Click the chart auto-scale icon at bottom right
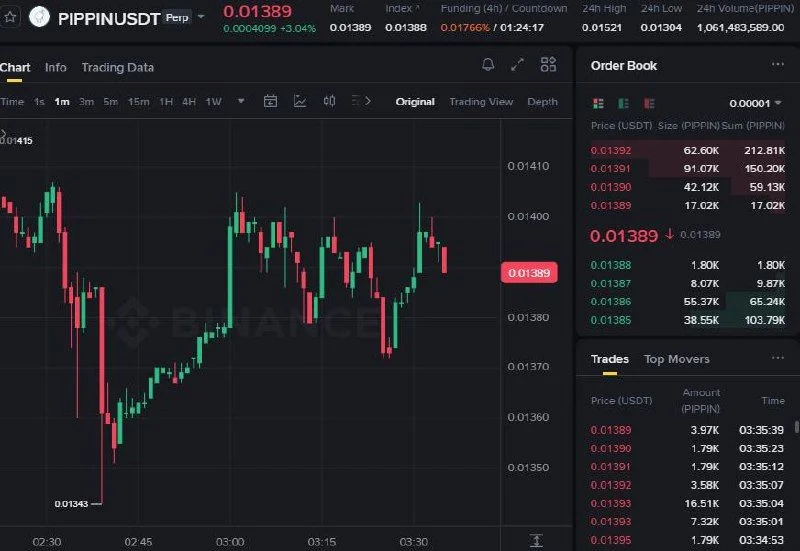Viewport: 800px width, 551px height. [536, 540]
